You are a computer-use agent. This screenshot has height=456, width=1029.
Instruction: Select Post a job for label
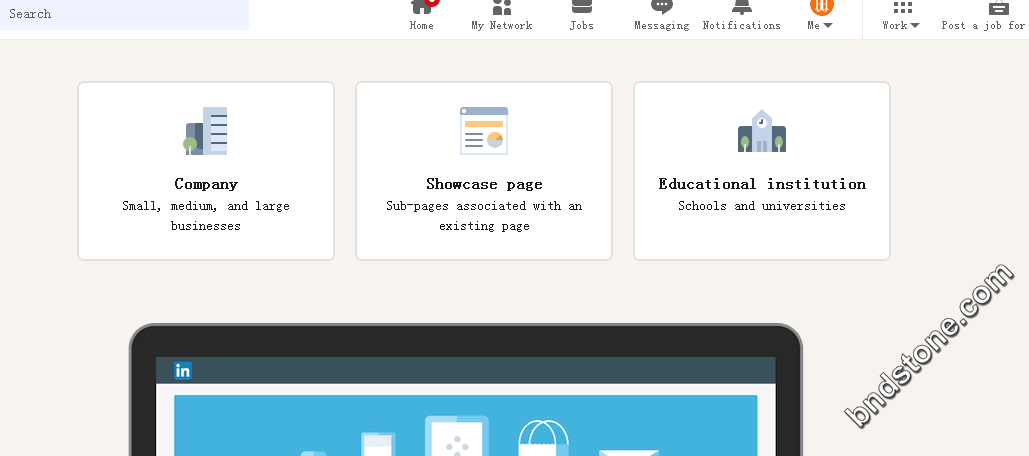[x=983, y=25]
